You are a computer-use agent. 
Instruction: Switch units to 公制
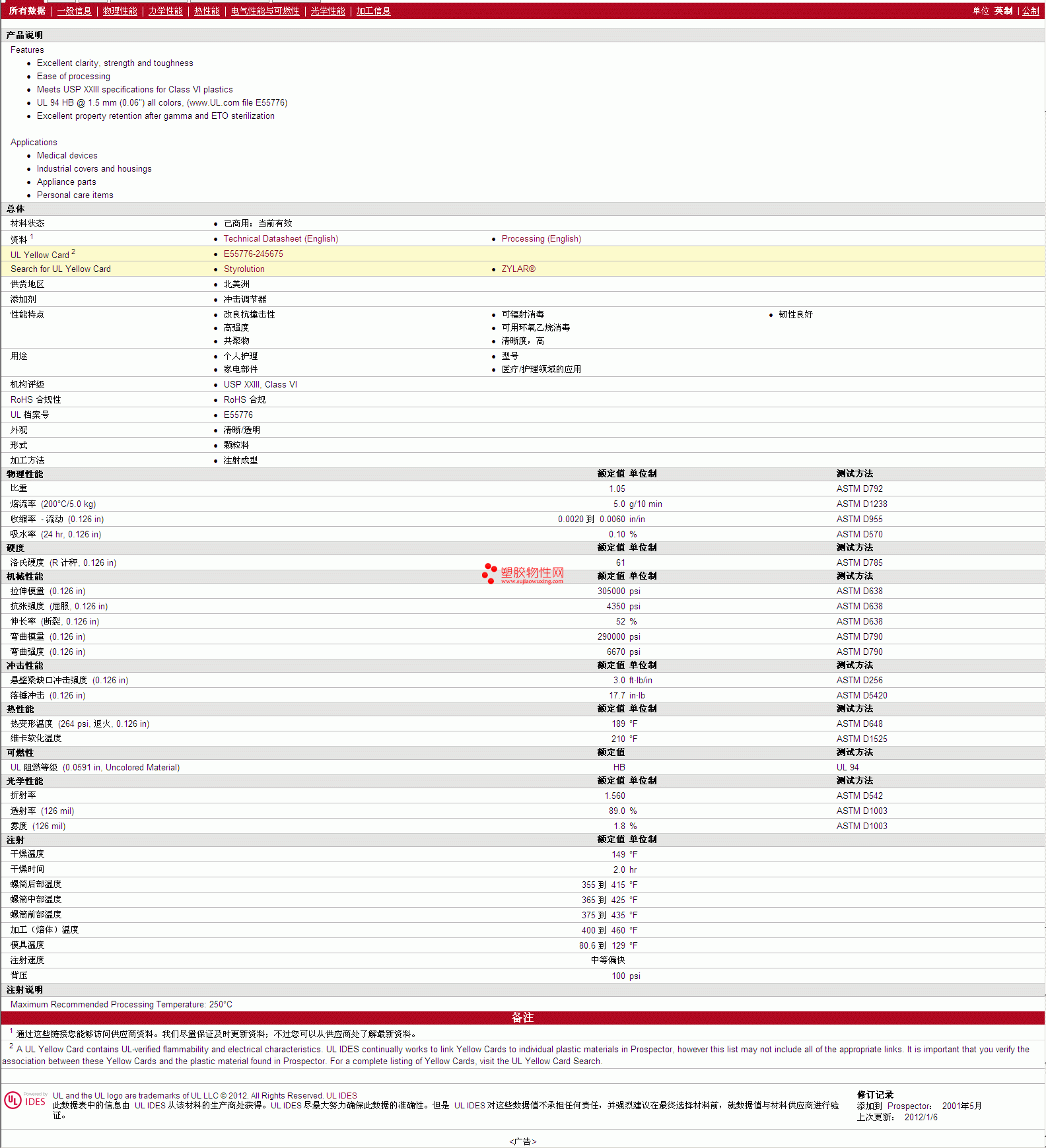click(1030, 11)
